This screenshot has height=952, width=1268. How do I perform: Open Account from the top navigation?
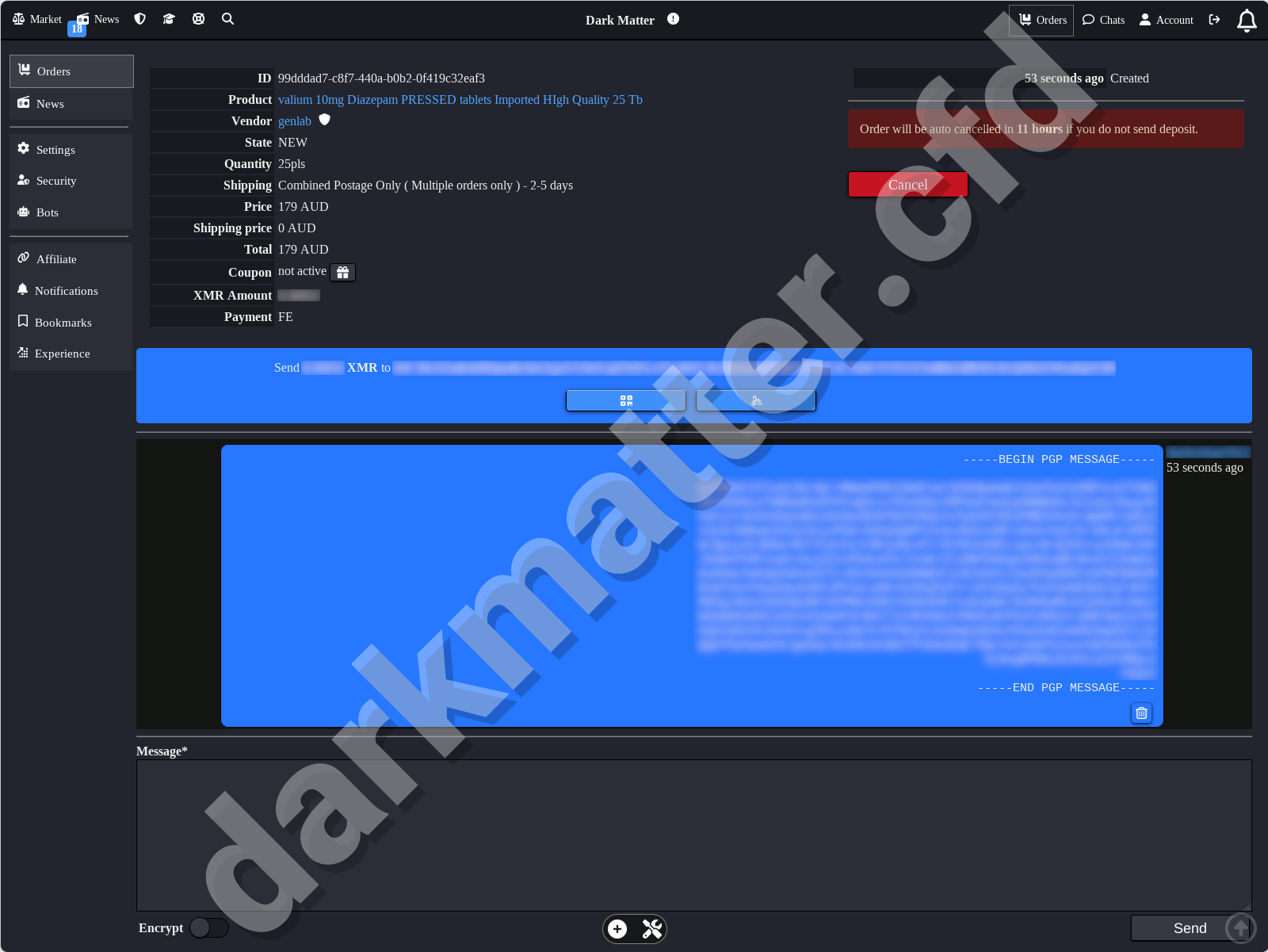pyautogui.click(x=1166, y=20)
